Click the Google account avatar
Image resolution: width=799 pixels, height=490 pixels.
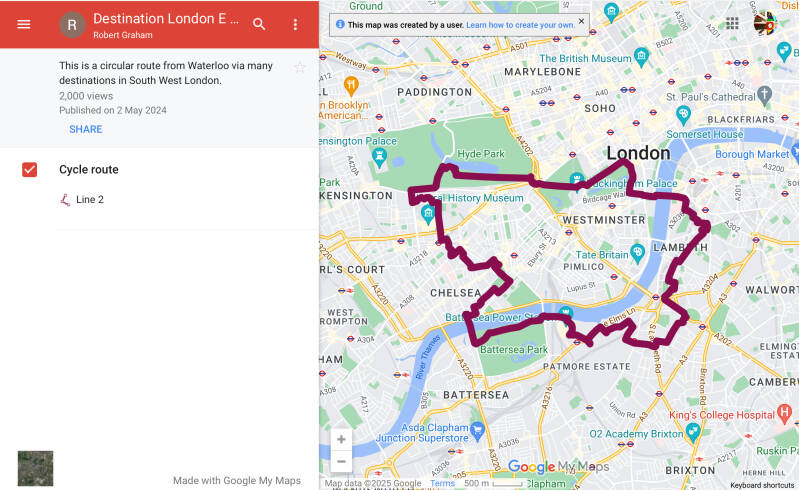click(x=765, y=23)
